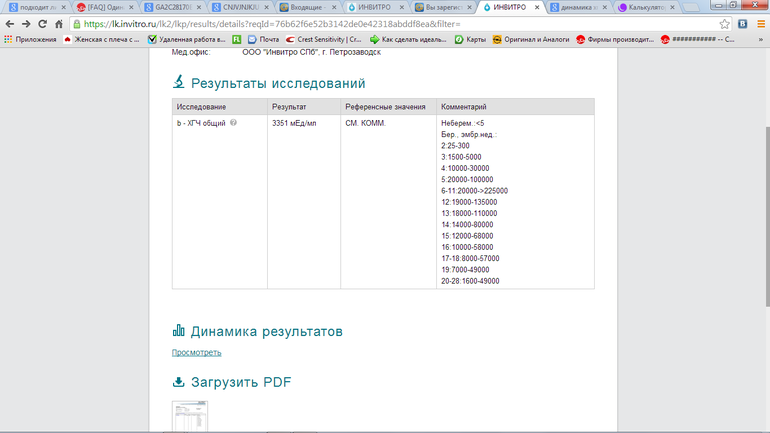Open the 'Фирмы производит...' bookmark
Image resolution: width=770 pixels, height=433 pixels.
coord(615,39)
